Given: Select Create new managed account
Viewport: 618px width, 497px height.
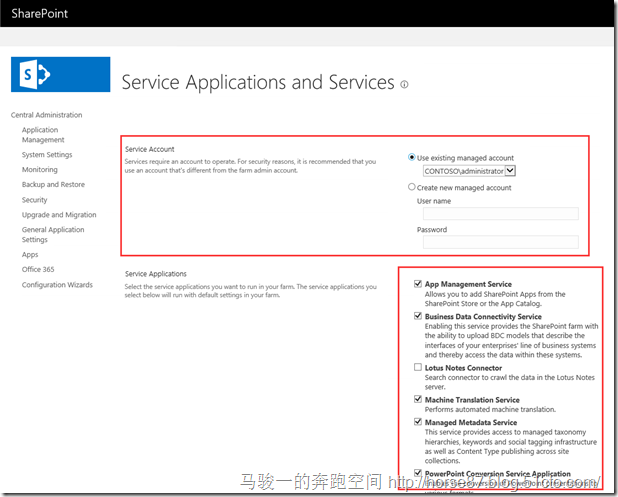Looking at the screenshot, I should [411, 187].
